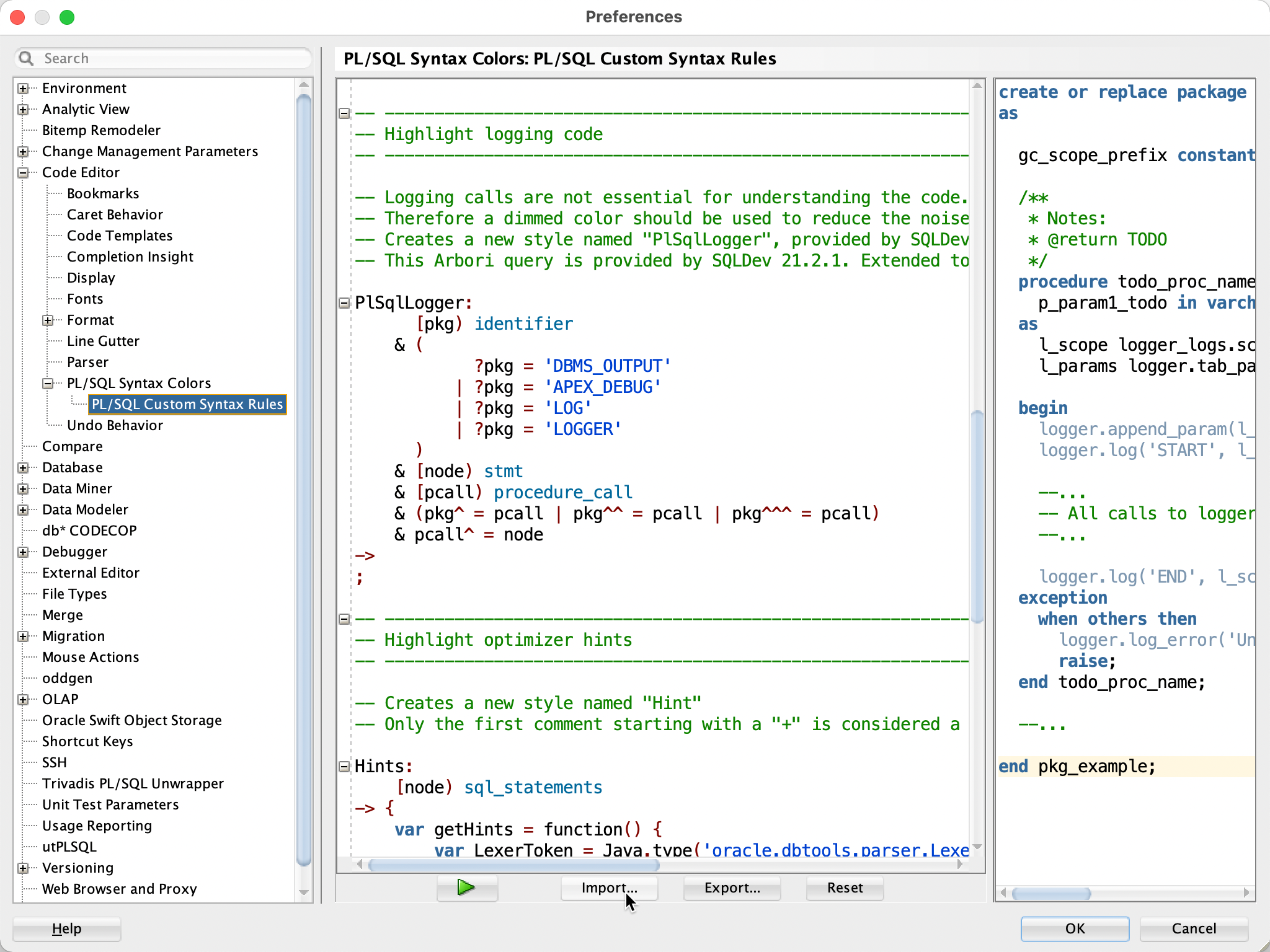Expand the Database tree node

click(x=23, y=468)
